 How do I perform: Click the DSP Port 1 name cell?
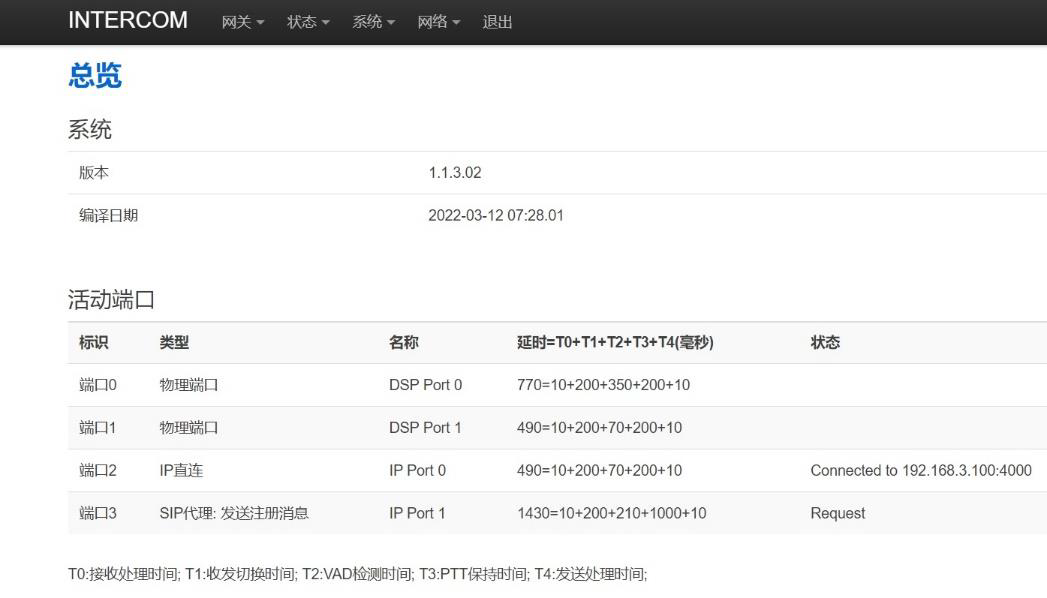[x=425, y=428]
